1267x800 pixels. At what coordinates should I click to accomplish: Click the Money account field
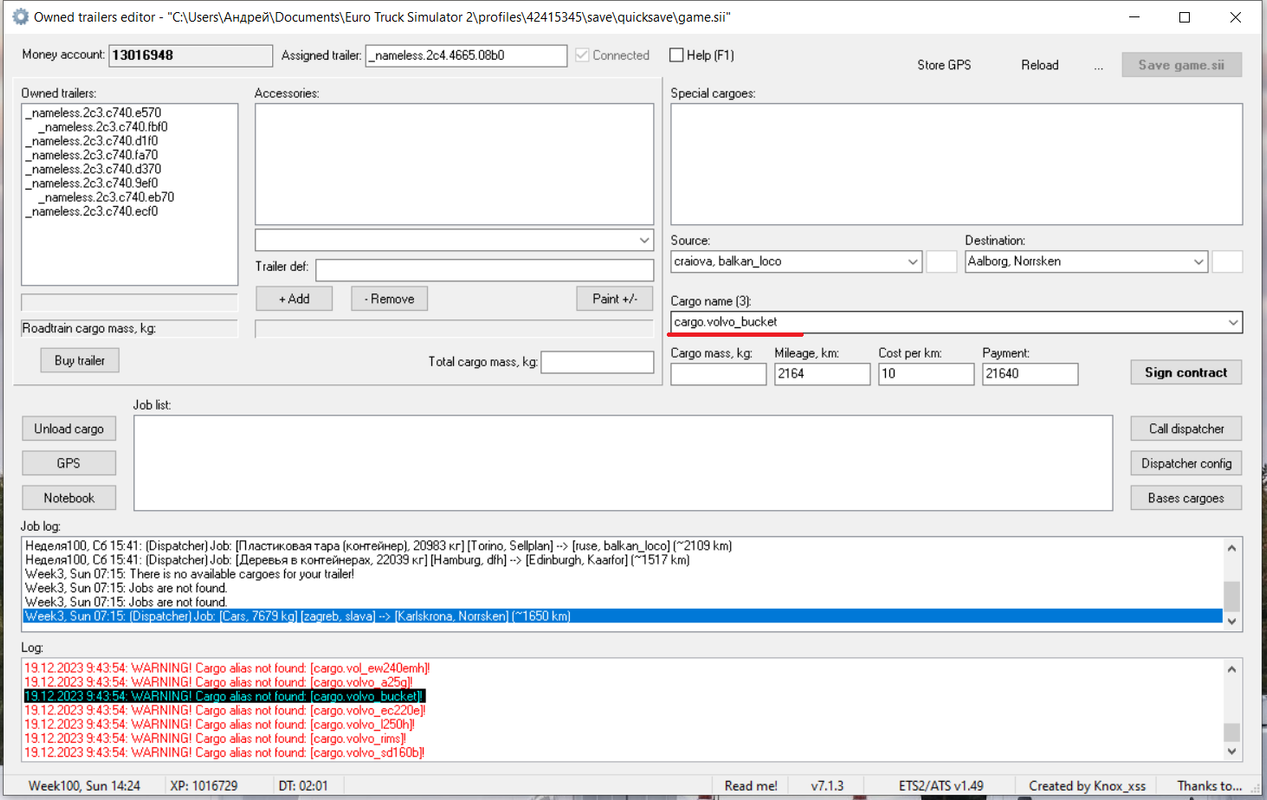(x=190, y=55)
